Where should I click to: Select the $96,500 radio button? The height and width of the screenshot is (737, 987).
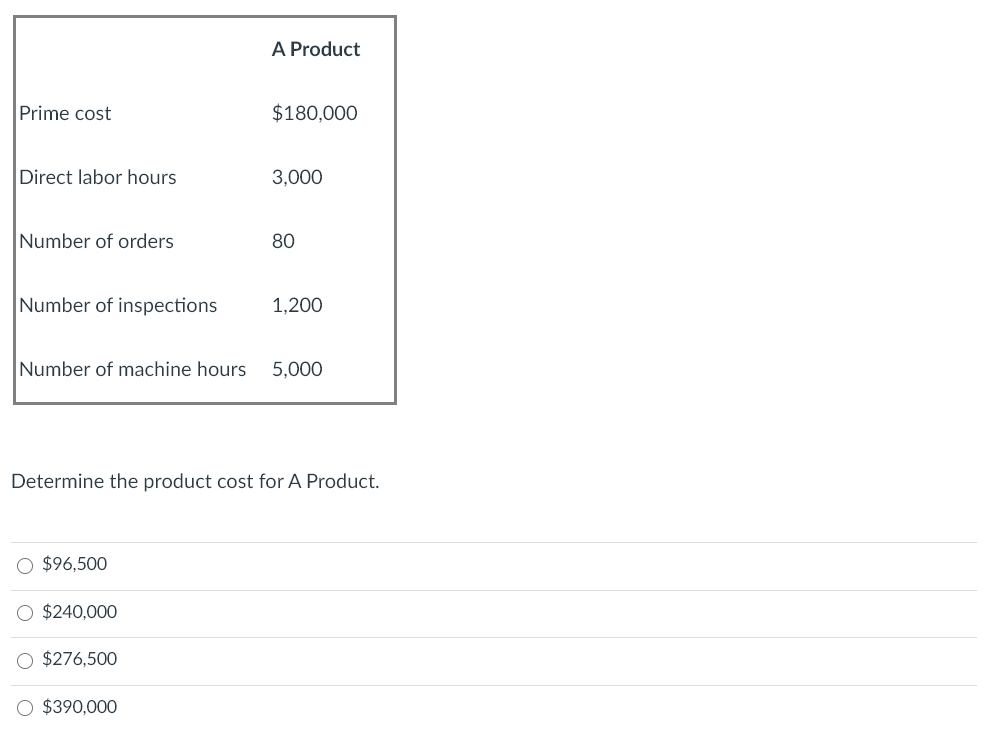point(25,565)
